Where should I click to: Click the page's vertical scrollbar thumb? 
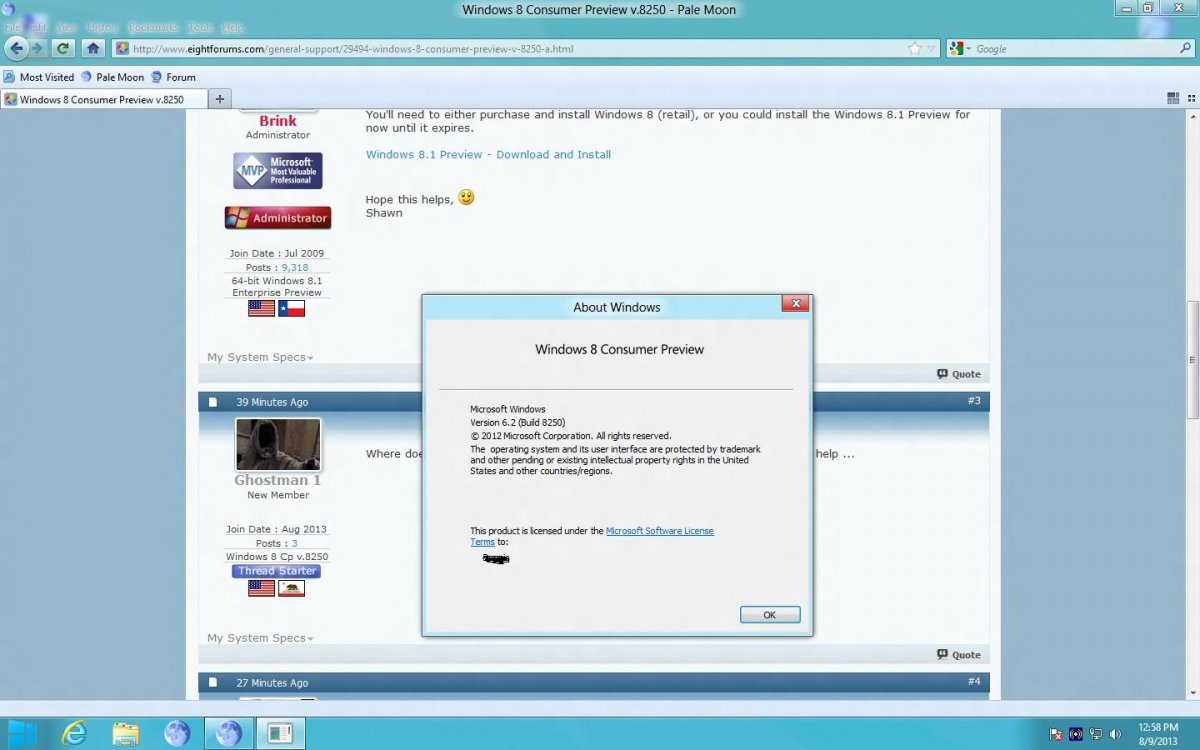coord(1192,360)
